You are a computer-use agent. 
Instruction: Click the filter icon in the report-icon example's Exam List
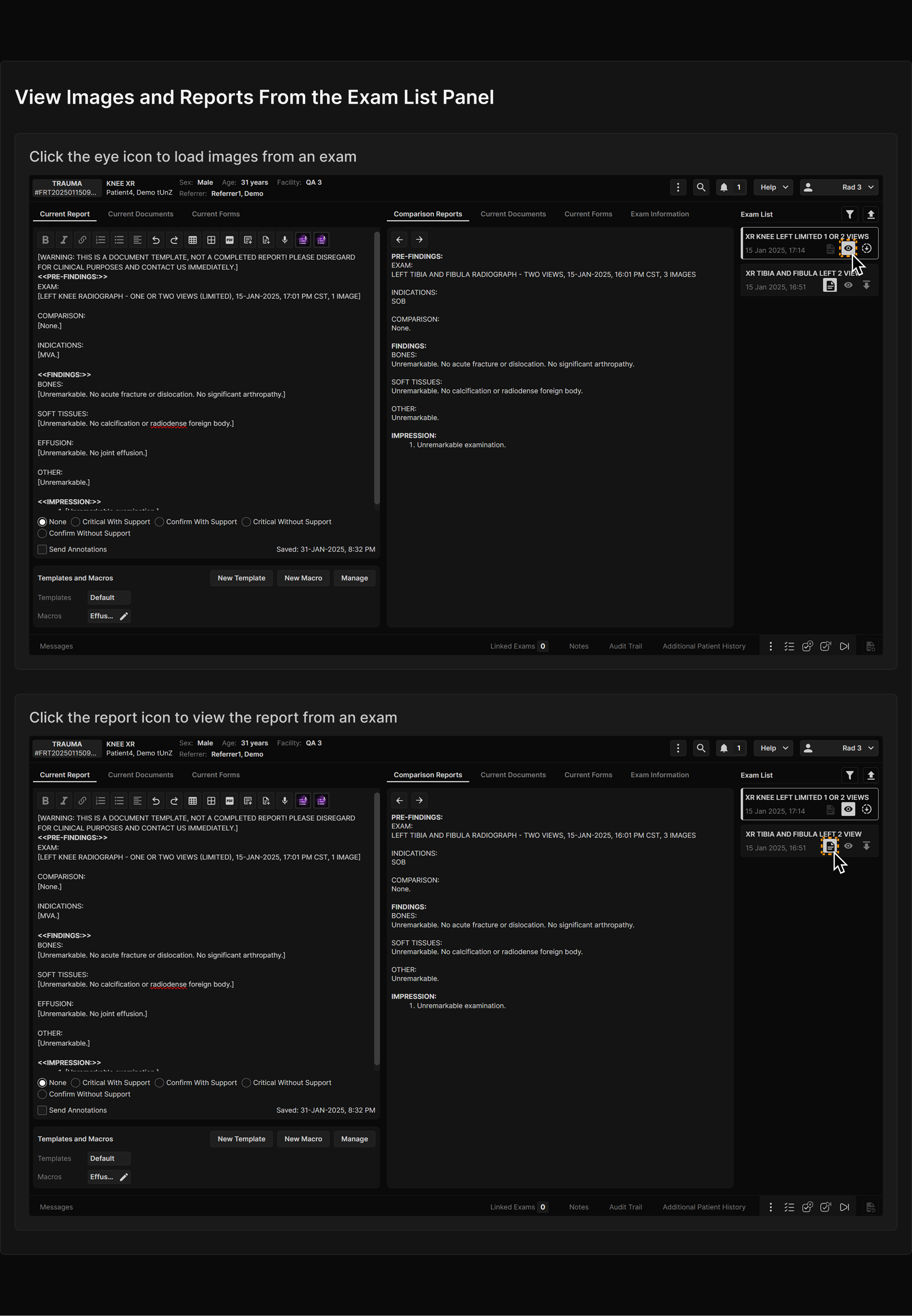[x=850, y=775]
